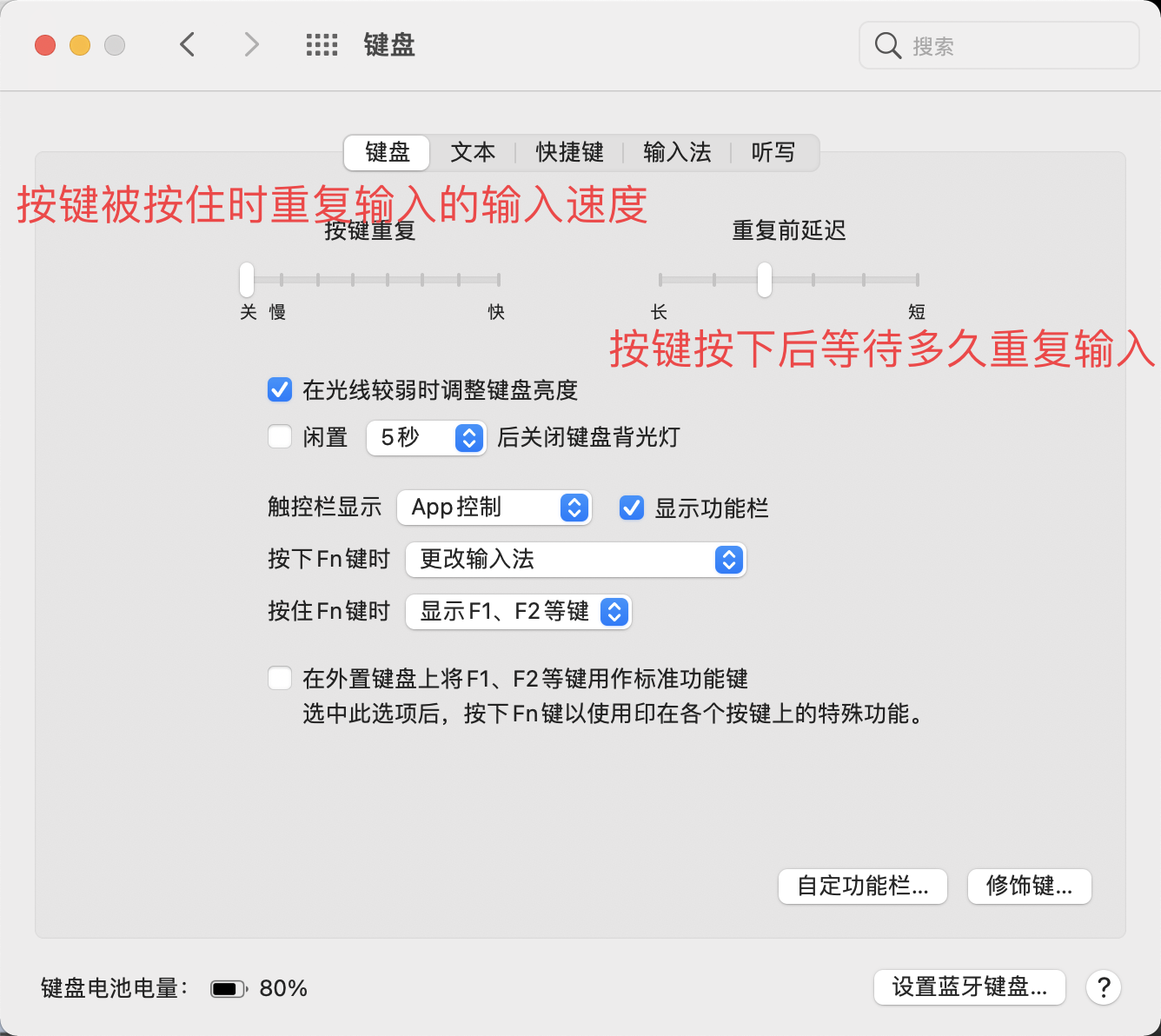Image resolution: width=1161 pixels, height=1036 pixels.
Task: Enable the 闲置 backlight-off checkbox
Action: 280,436
